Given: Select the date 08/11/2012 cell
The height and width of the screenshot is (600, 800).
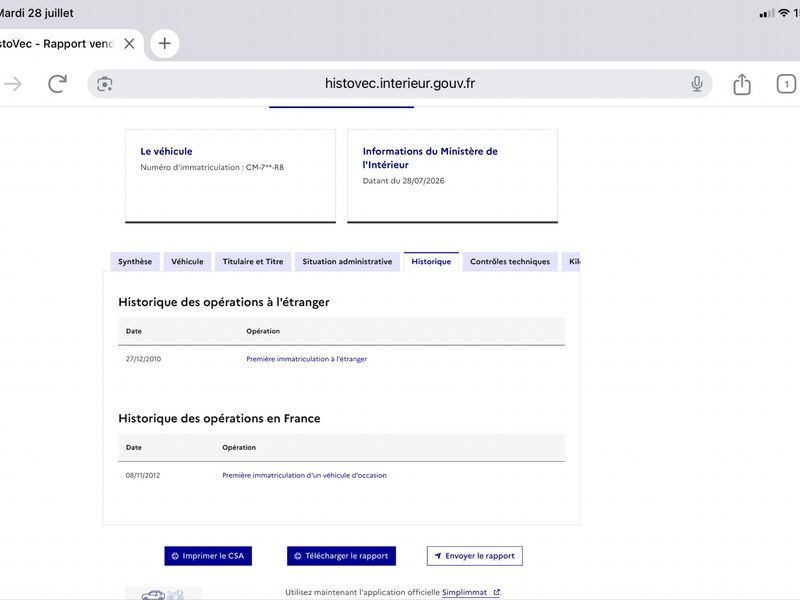Looking at the screenshot, I should (x=143, y=476).
